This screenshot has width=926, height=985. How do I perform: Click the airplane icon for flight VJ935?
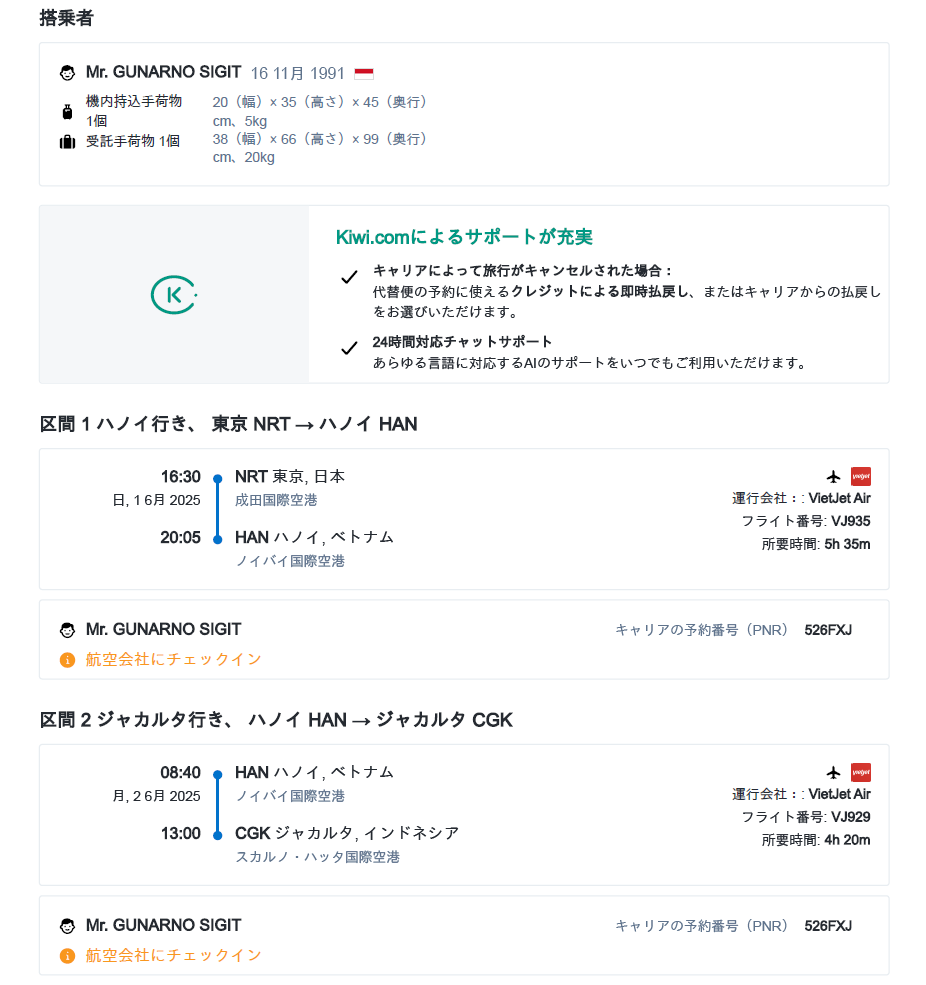coord(834,476)
